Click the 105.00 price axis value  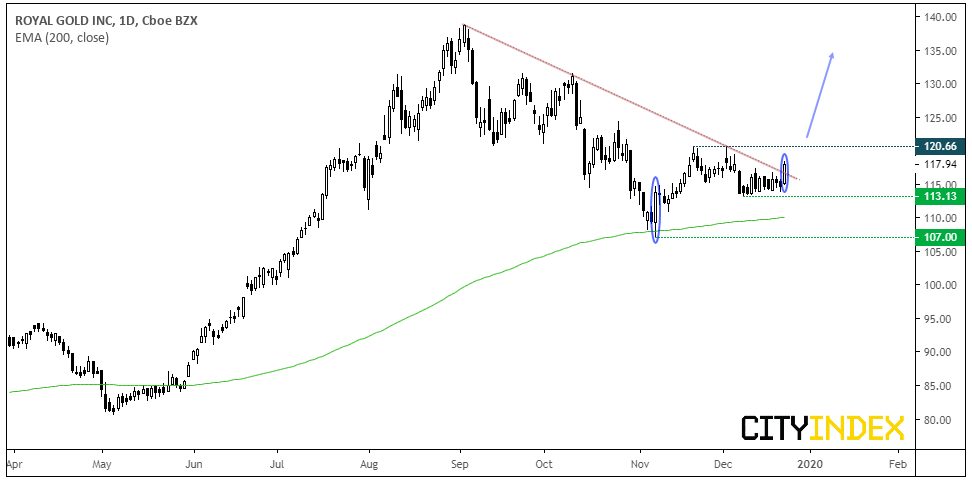939,252
